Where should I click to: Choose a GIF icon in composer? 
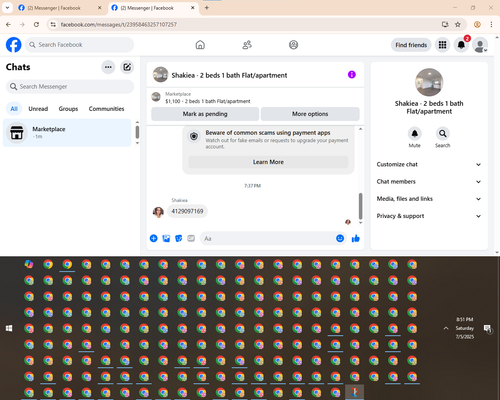(191, 238)
